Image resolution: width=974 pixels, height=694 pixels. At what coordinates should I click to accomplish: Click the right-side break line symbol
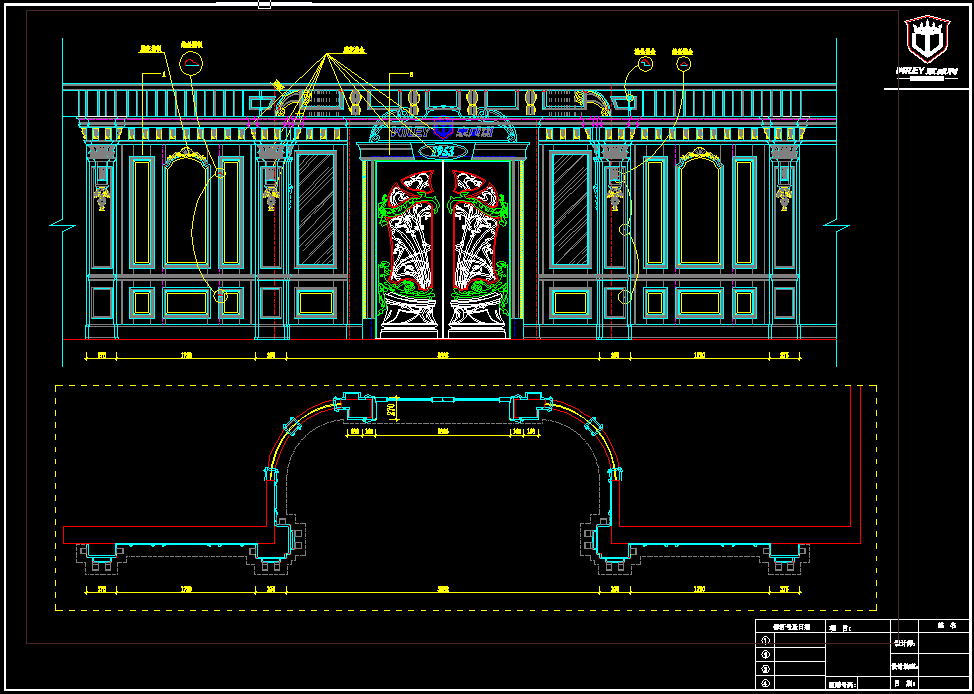coord(836,225)
